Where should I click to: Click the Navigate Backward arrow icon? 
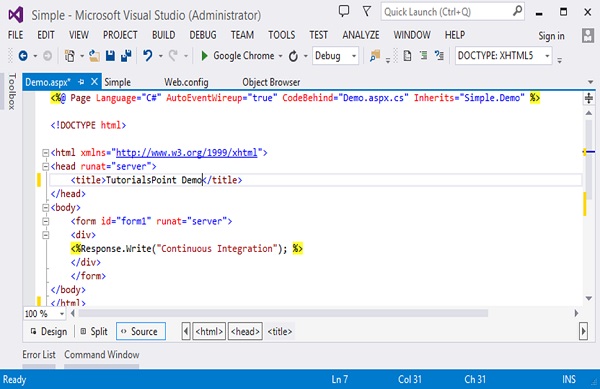pyautogui.click(x=23, y=56)
